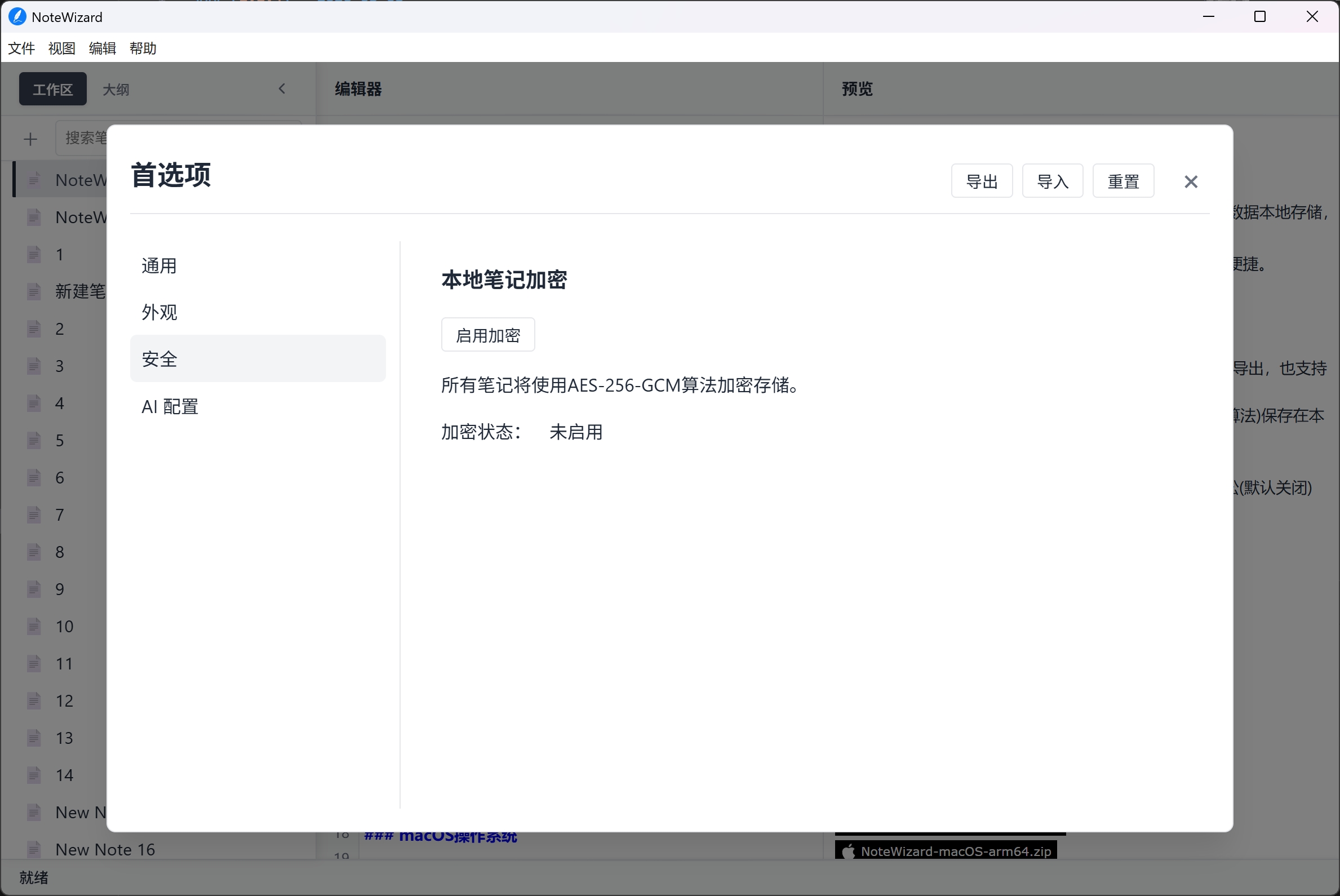Open the note named 1
The height and width of the screenshot is (896, 1340).
59,254
